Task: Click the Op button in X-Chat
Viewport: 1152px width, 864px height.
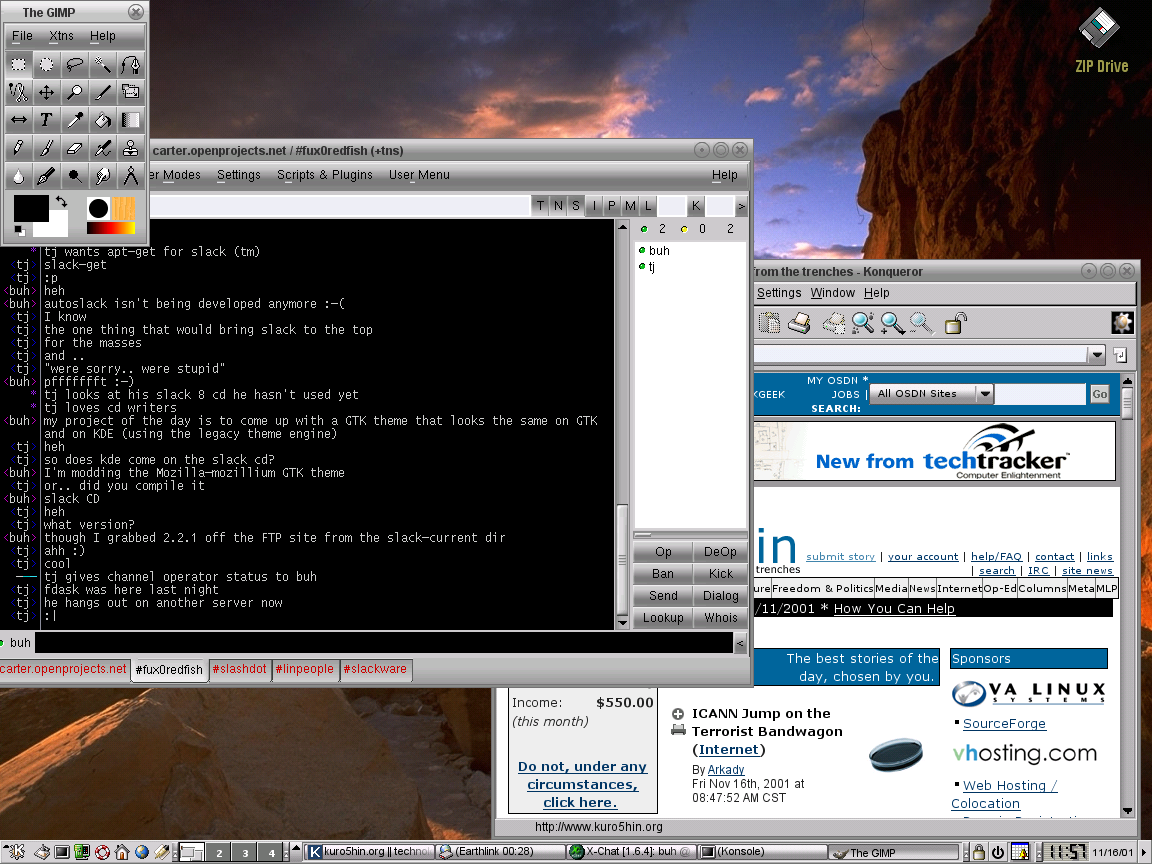Action: point(663,552)
